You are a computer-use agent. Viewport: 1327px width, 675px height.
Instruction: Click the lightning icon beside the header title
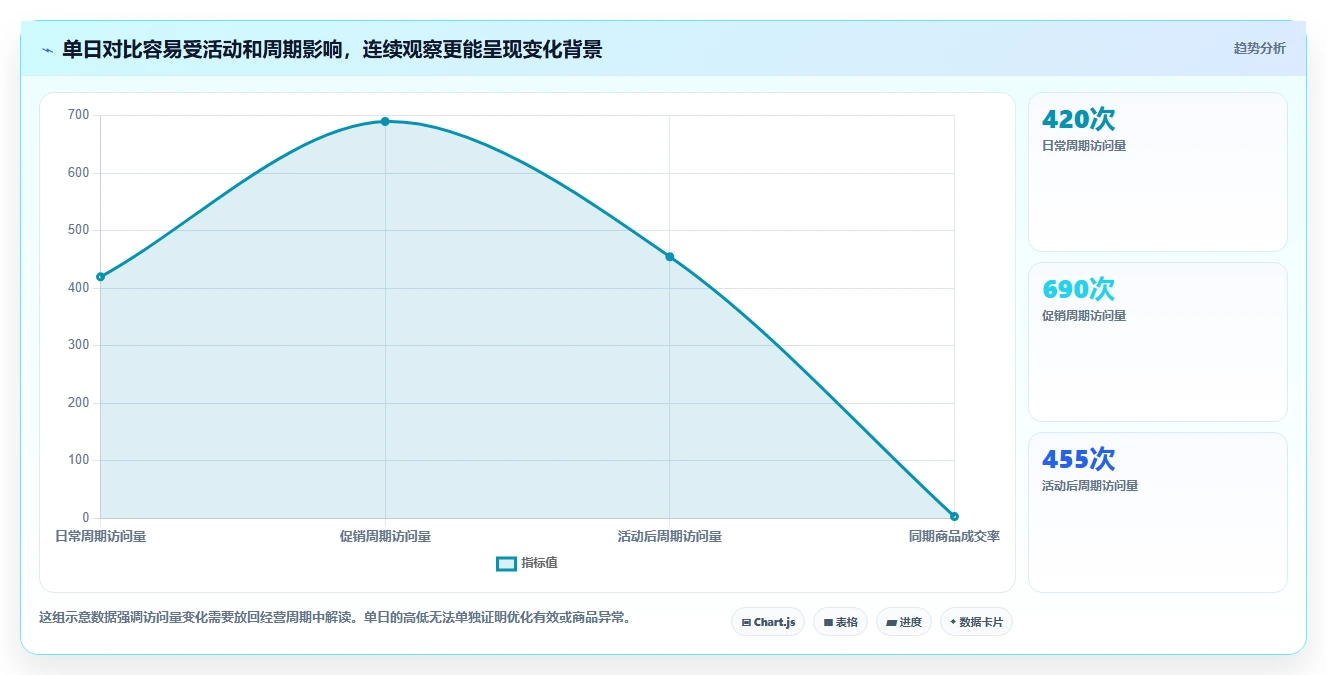point(47,50)
